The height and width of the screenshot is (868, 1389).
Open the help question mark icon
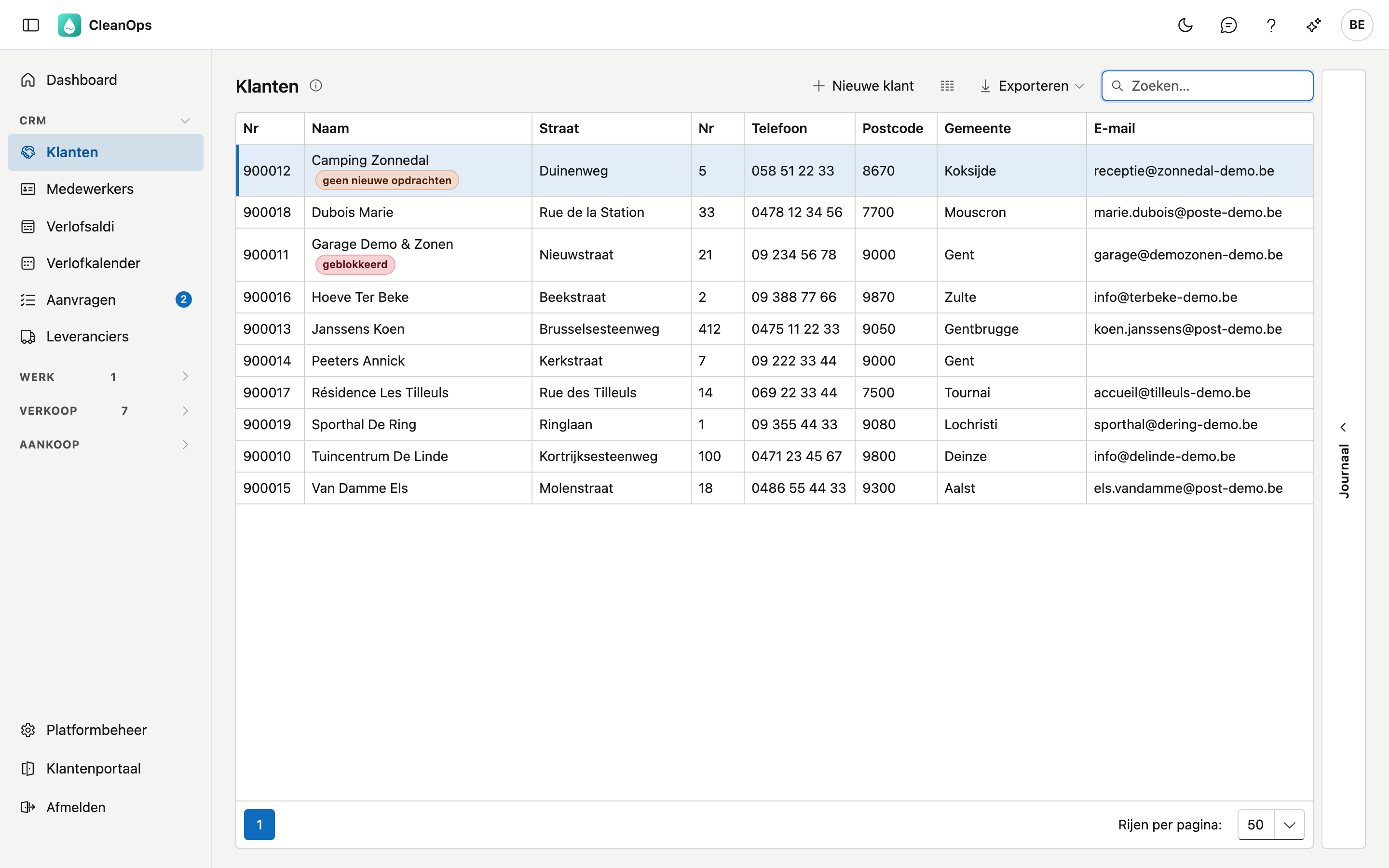[x=1271, y=25]
